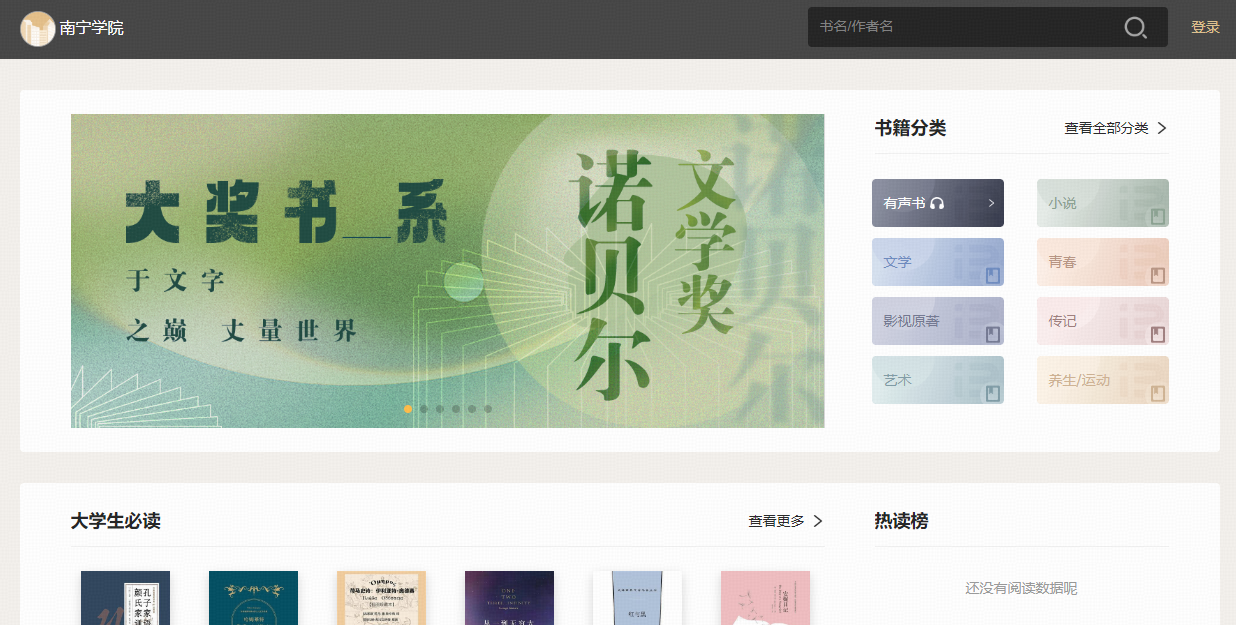Expand via the arrow beside 查看全部分类

click(1162, 128)
